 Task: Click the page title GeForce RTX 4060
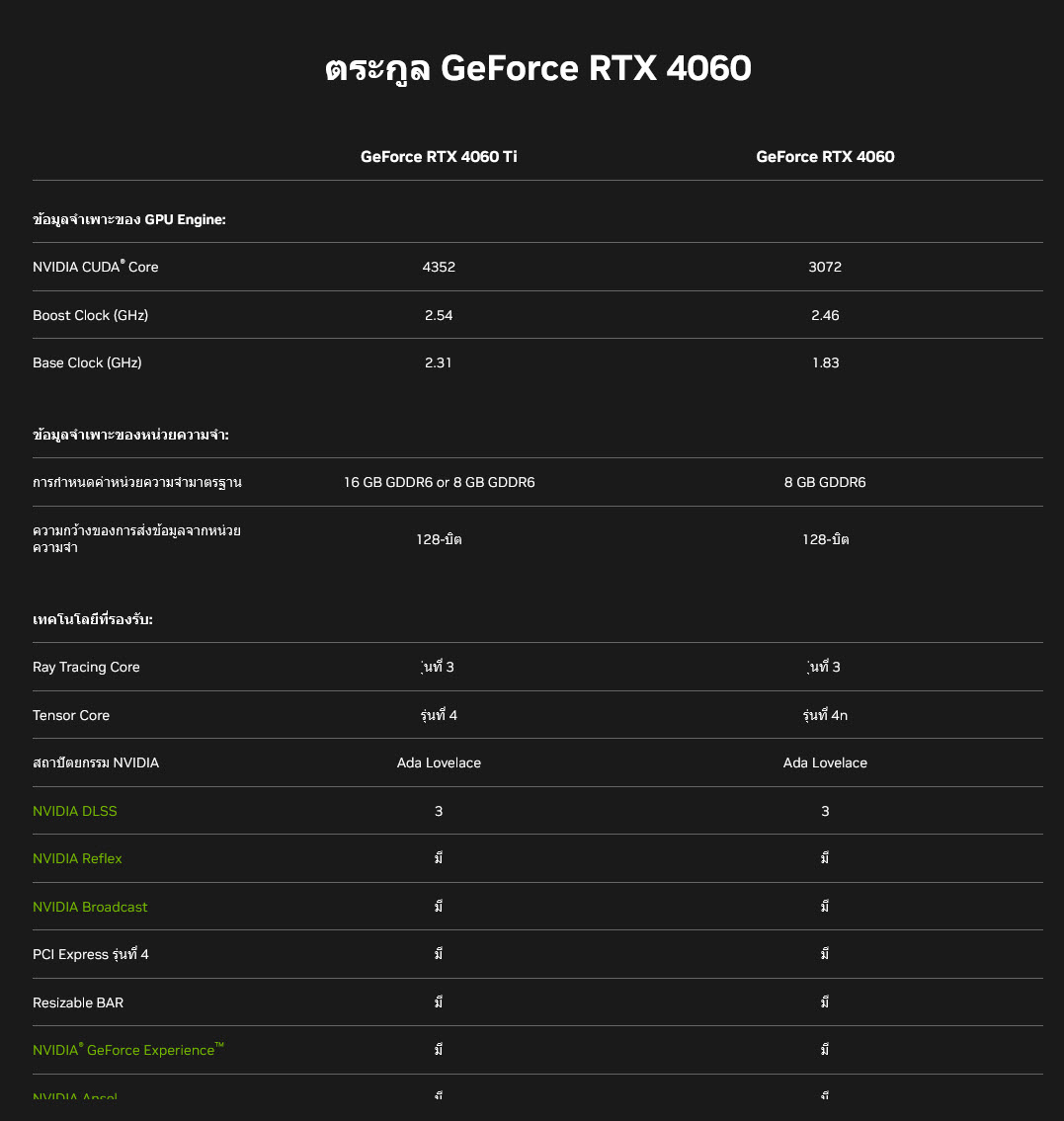point(539,68)
